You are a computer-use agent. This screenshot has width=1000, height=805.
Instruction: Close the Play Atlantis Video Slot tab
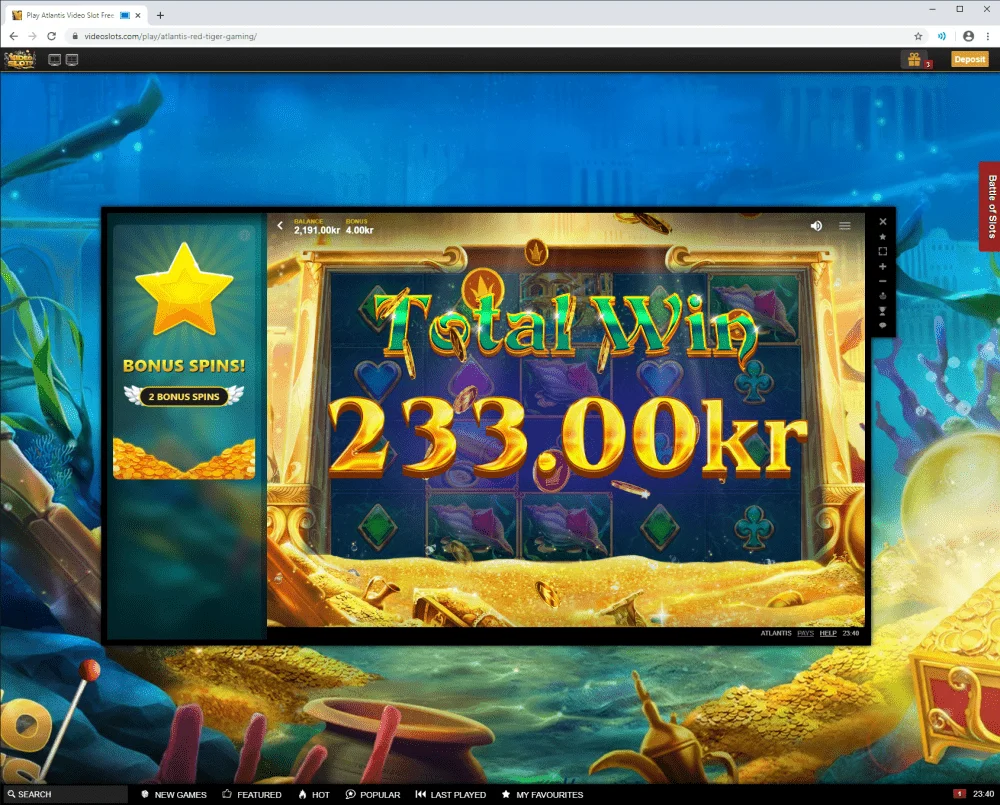[138, 15]
